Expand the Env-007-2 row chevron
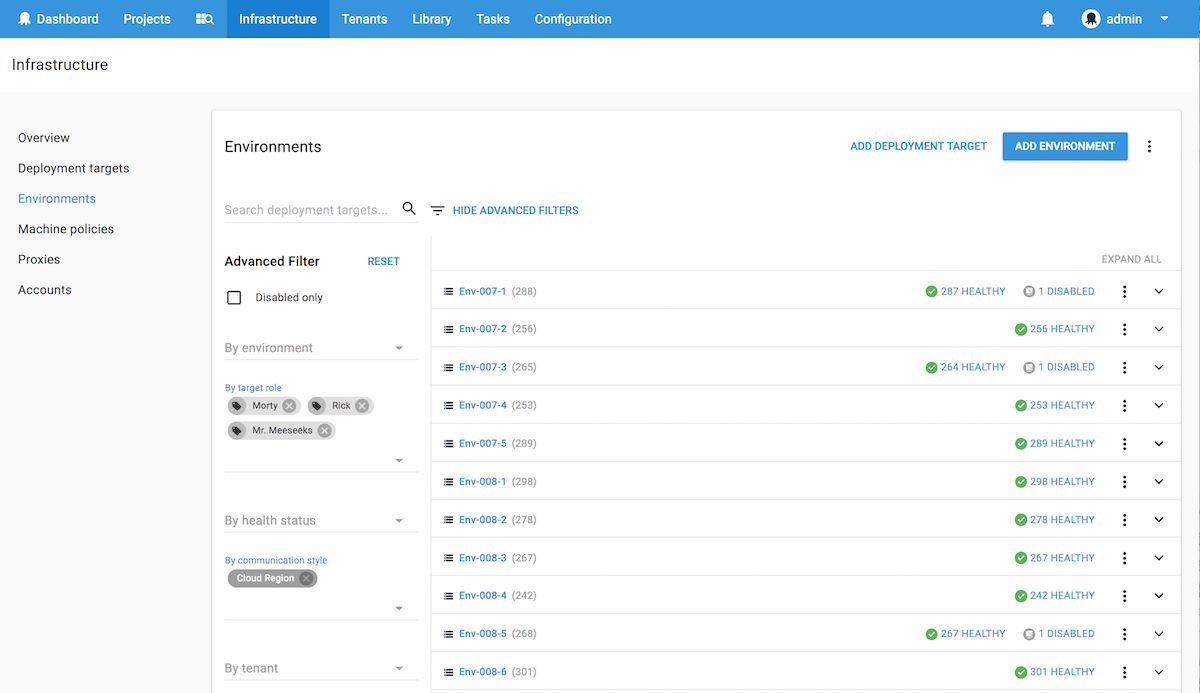Screen dimensions: 1200x693 point(1159,330)
